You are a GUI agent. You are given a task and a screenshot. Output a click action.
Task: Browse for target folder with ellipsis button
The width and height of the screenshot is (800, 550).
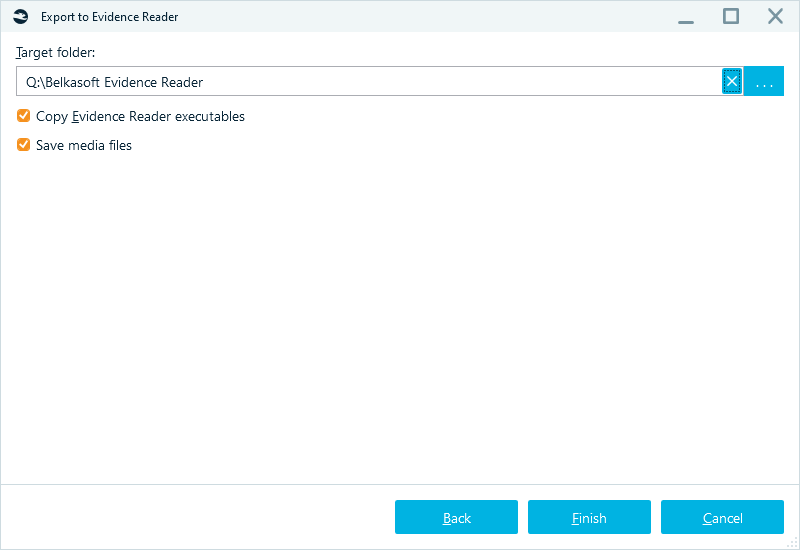click(764, 81)
